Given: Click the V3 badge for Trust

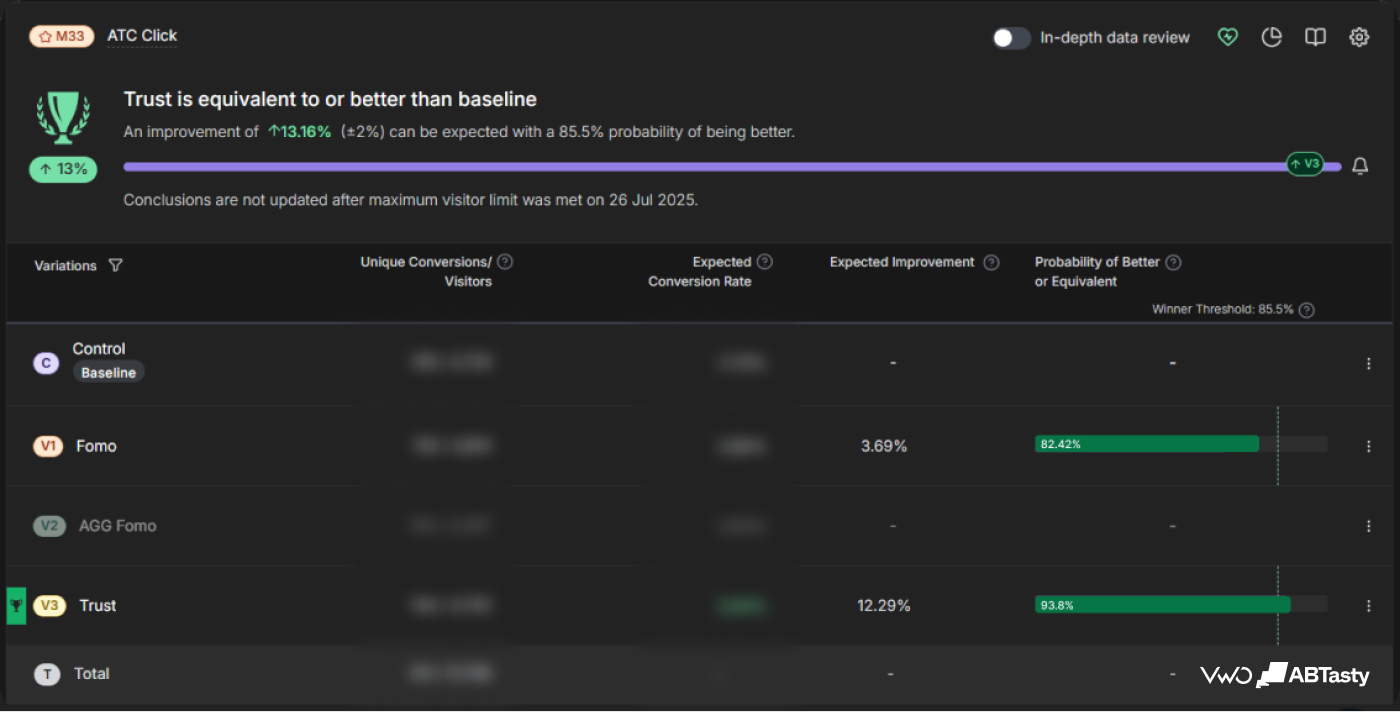Looking at the screenshot, I should tap(49, 606).
